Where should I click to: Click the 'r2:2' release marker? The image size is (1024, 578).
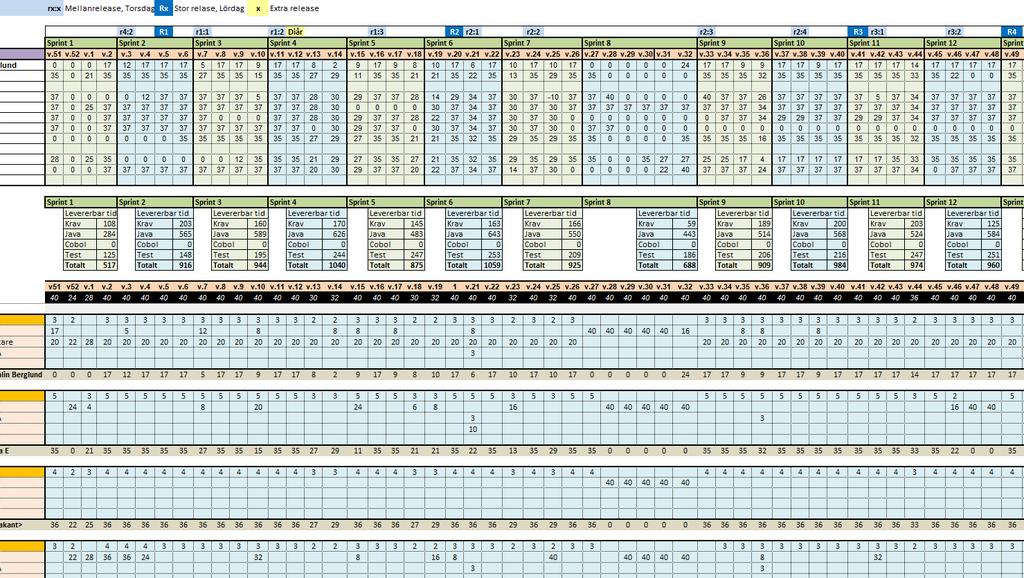(x=534, y=31)
